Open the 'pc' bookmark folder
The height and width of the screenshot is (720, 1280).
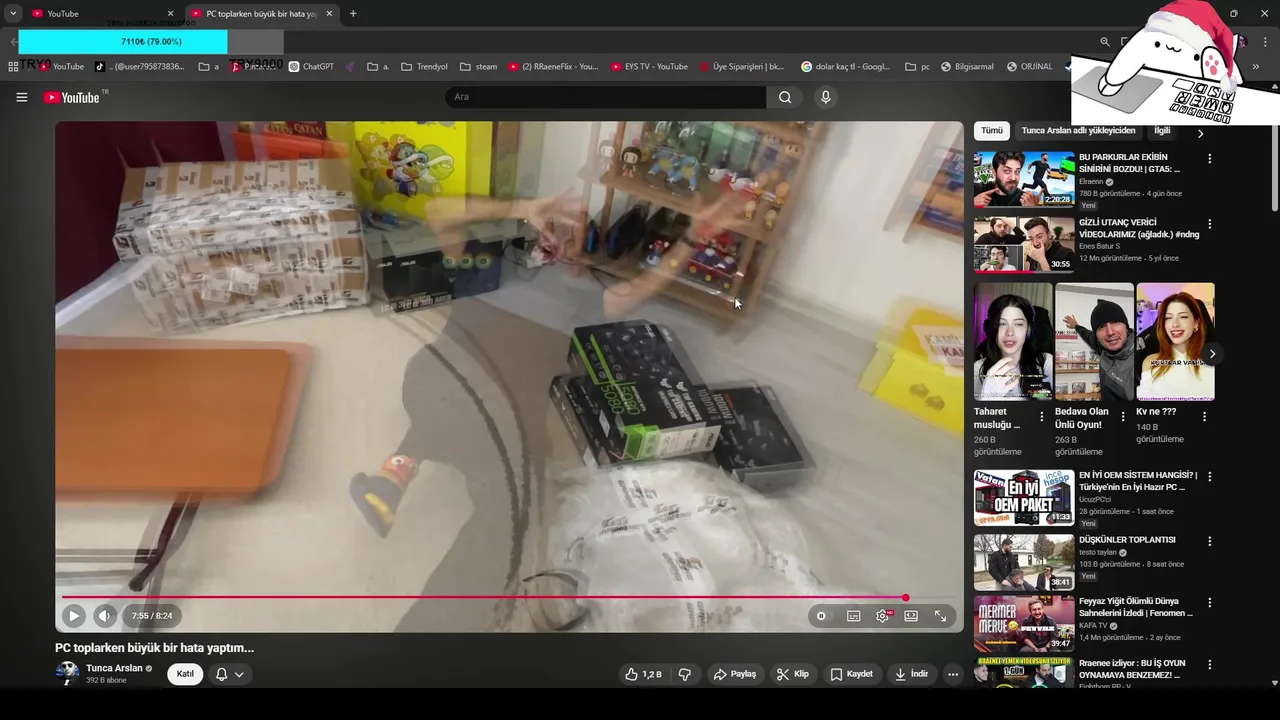click(x=917, y=67)
